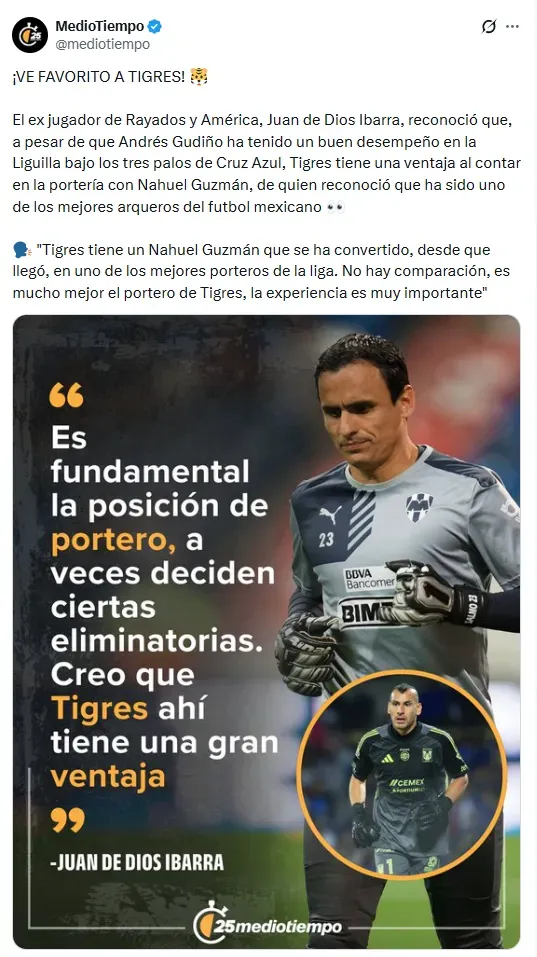The image size is (537, 957).
Task: Click the BBVA Bancomer sponsor patch
Action: pyautogui.click(x=369, y=579)
